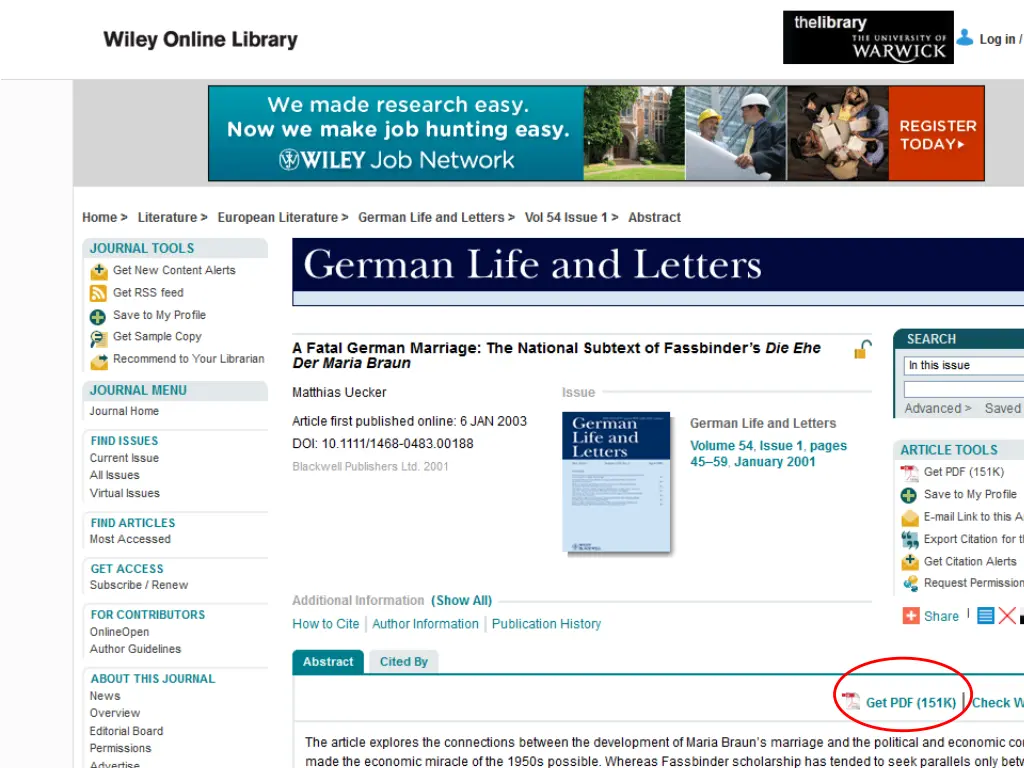Open the German Life and Letters breadcrumb link

coord(431,217)
